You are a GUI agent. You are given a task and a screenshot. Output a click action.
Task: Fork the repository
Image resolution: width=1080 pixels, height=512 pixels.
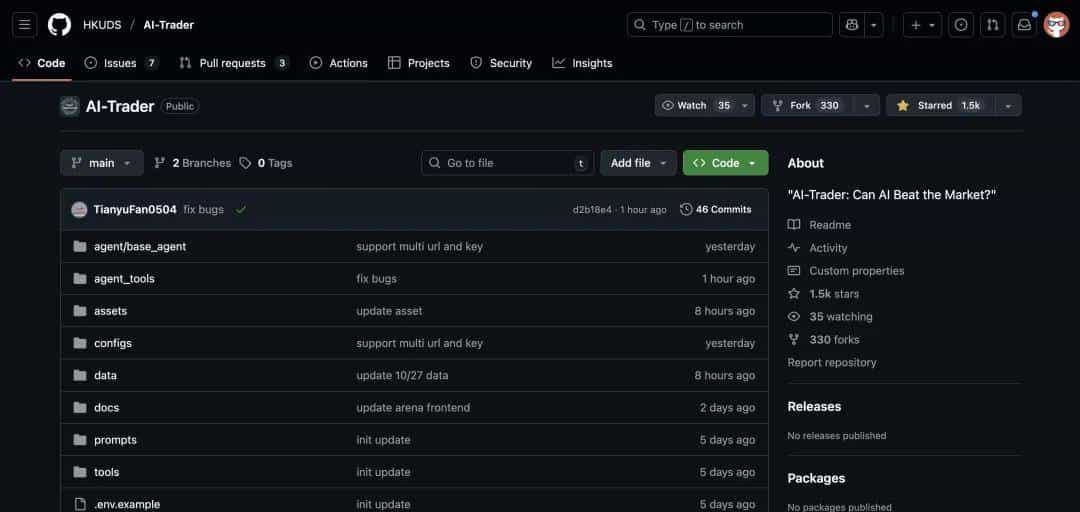coord(807,105)
